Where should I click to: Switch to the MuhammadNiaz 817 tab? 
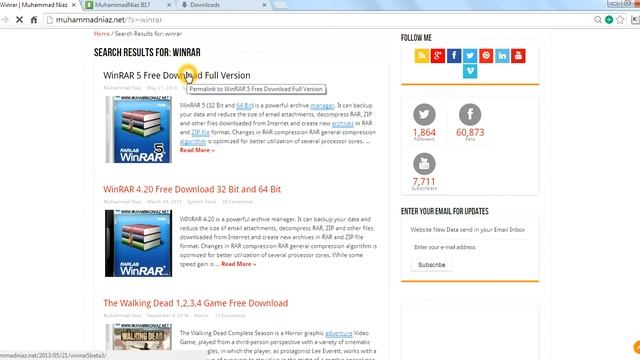tap(127, 5)
